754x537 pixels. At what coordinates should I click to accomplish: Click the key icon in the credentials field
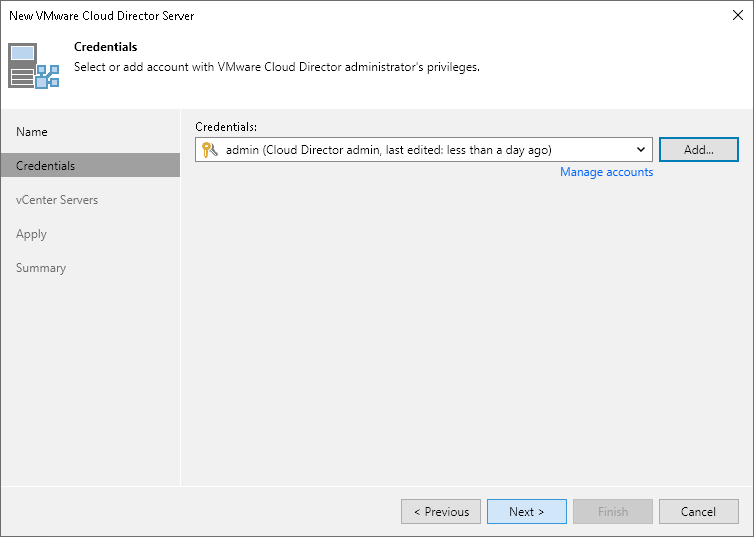click(x=210, y=150)
